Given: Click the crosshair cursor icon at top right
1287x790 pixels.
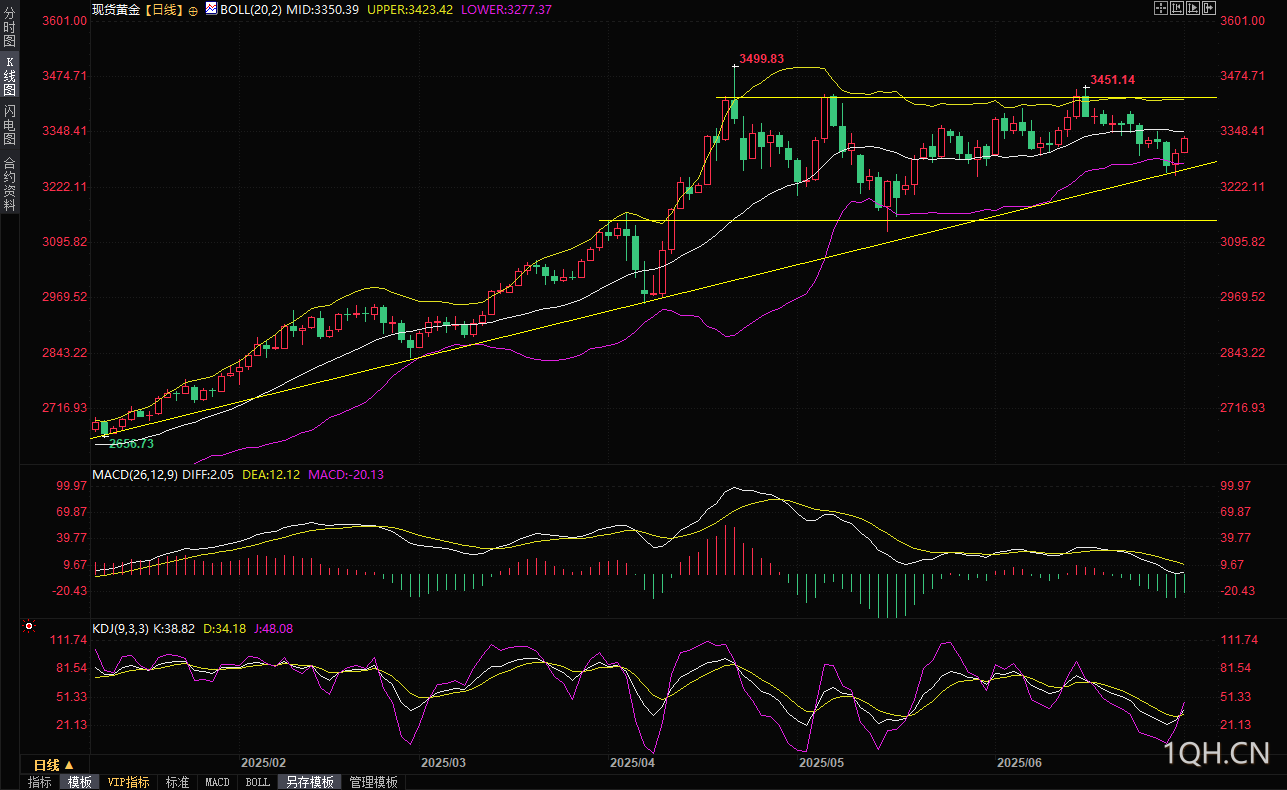Looking at the screenshot, I should point(1161,8).
